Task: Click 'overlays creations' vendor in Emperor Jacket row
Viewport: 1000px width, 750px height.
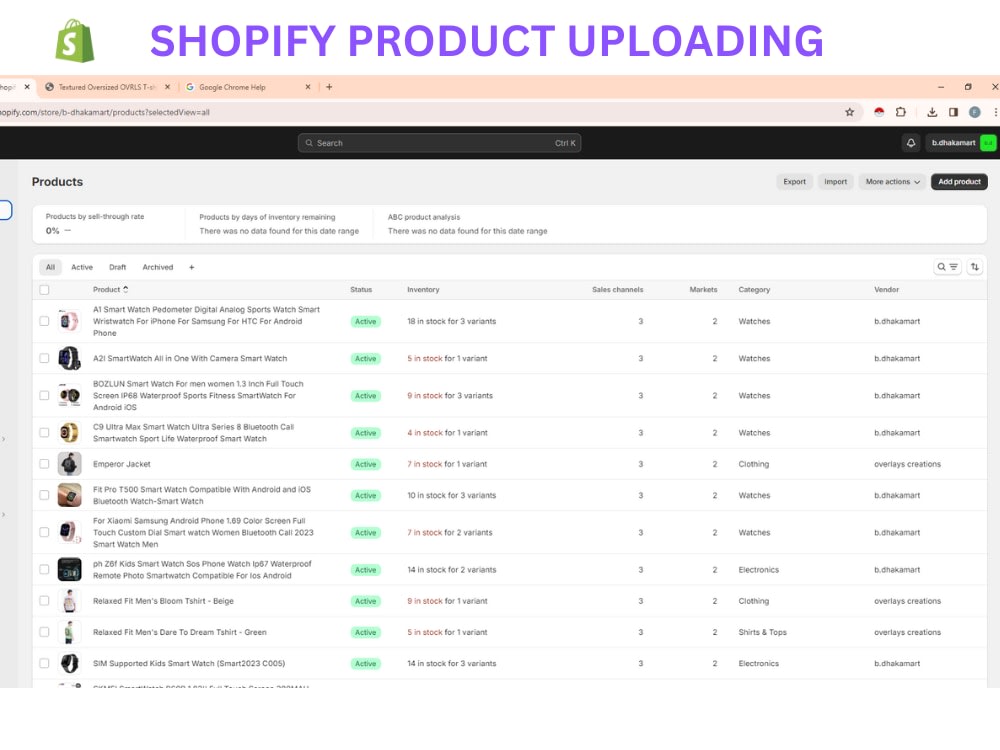Action: pos(907,464)
